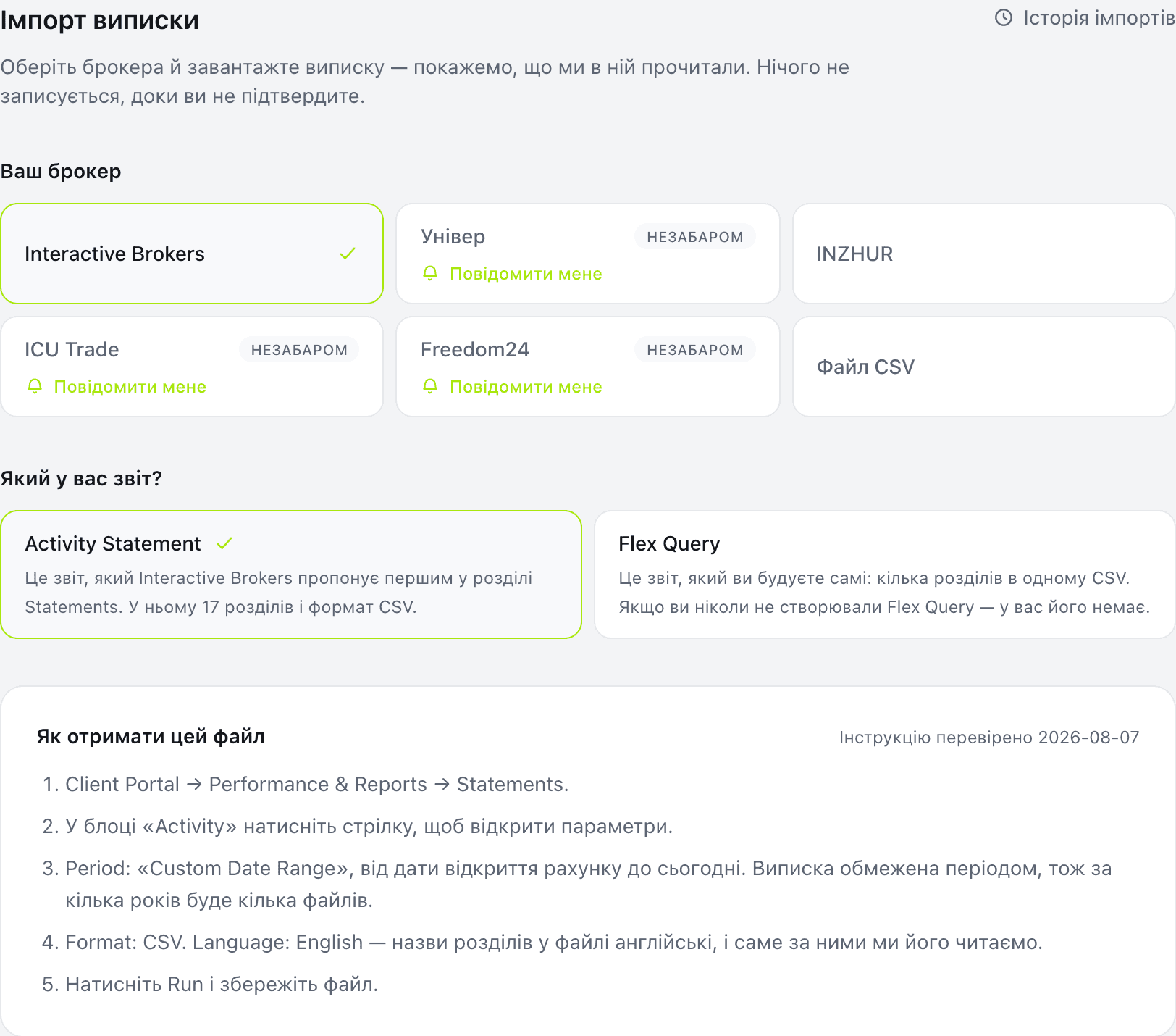Click the checkmark on Interactive Brokers card

pos(348,254)
